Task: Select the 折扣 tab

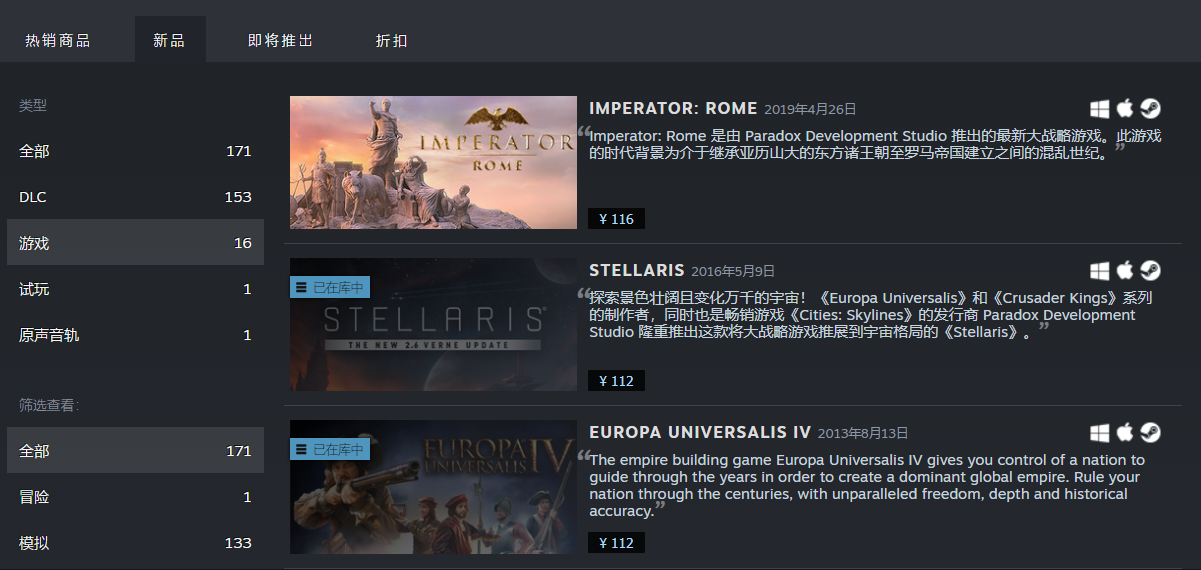Action: (x=391, y=40)
